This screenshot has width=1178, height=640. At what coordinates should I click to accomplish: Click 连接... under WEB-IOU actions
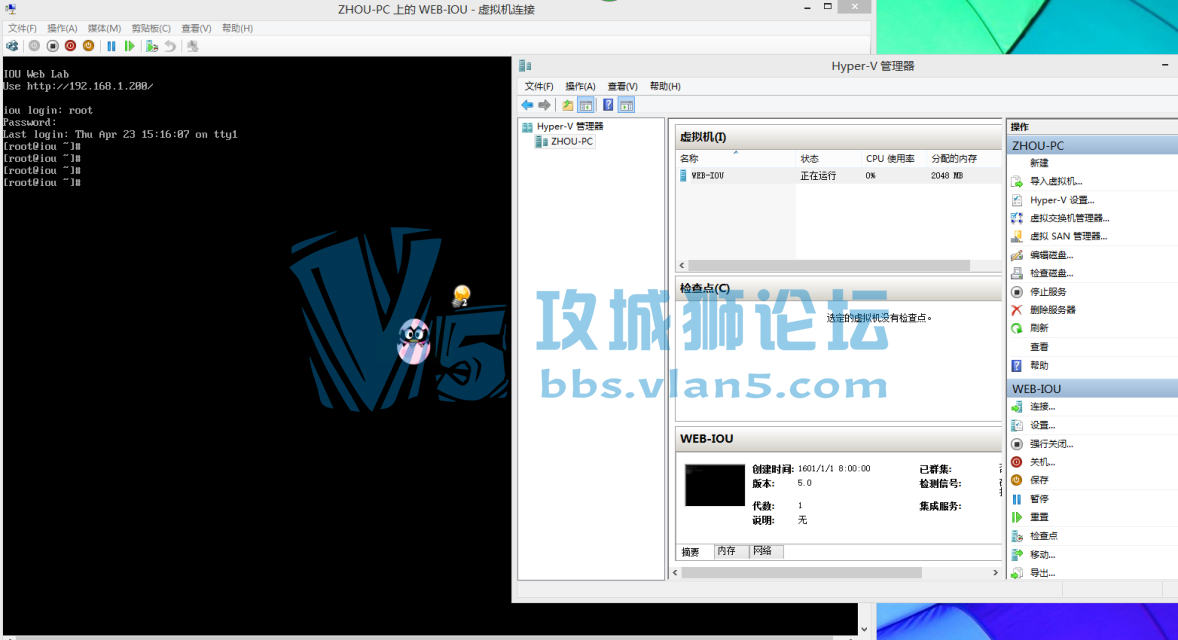tap(1042, 406)
